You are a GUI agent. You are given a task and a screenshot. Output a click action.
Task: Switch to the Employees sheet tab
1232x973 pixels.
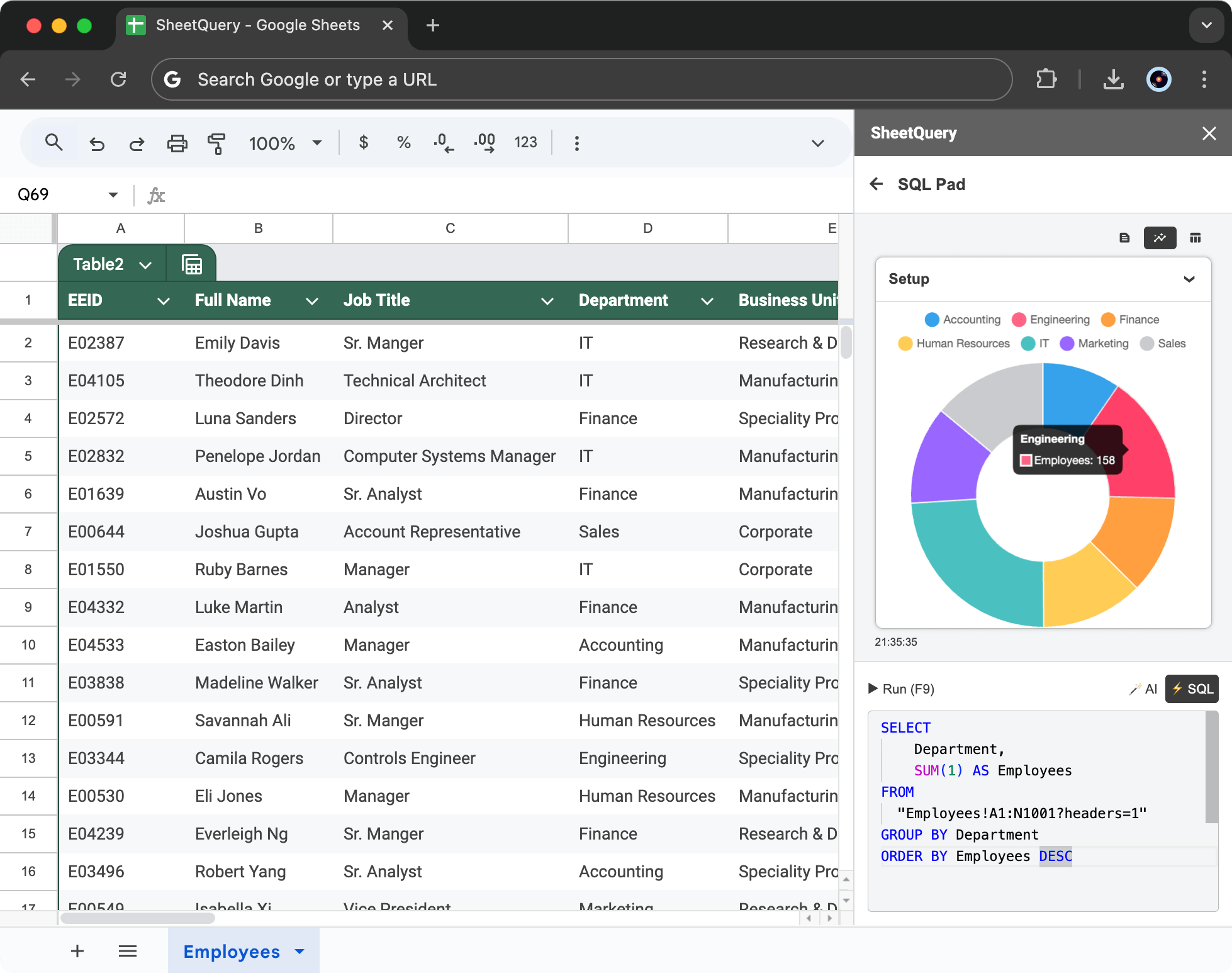click(x=232, y=952)
